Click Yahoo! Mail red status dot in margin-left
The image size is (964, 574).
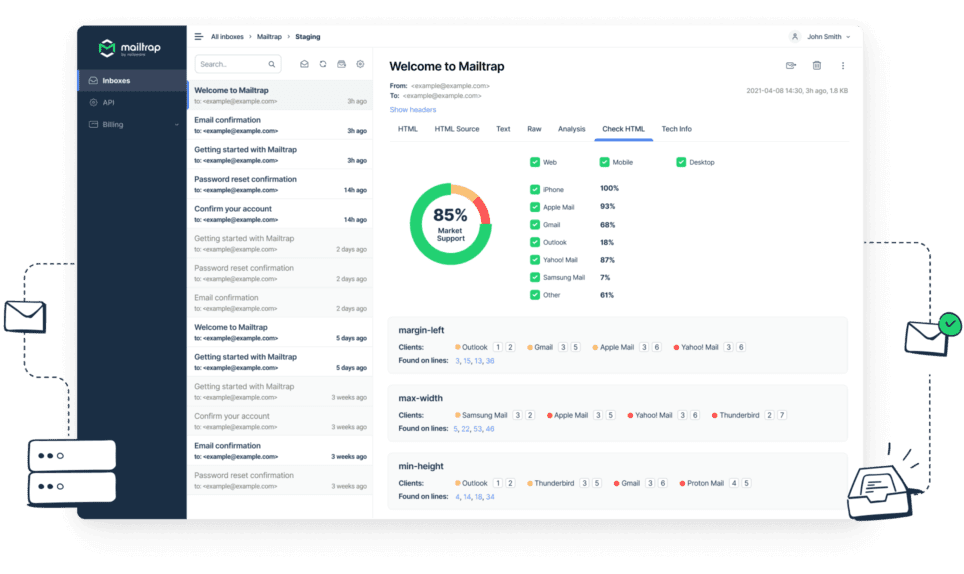point(676,347)
